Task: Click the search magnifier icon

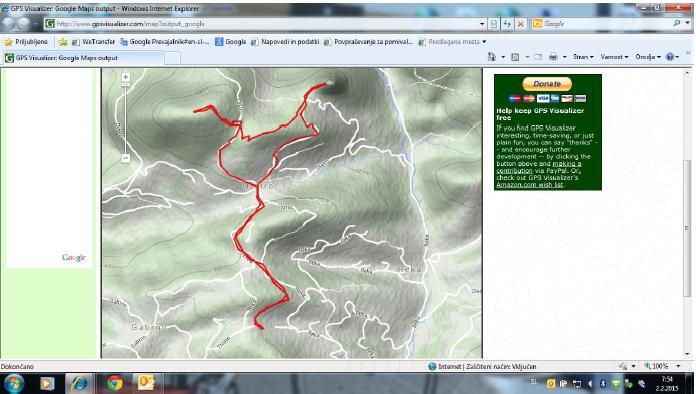Action: pyautogui.click(x=677, y=24)
